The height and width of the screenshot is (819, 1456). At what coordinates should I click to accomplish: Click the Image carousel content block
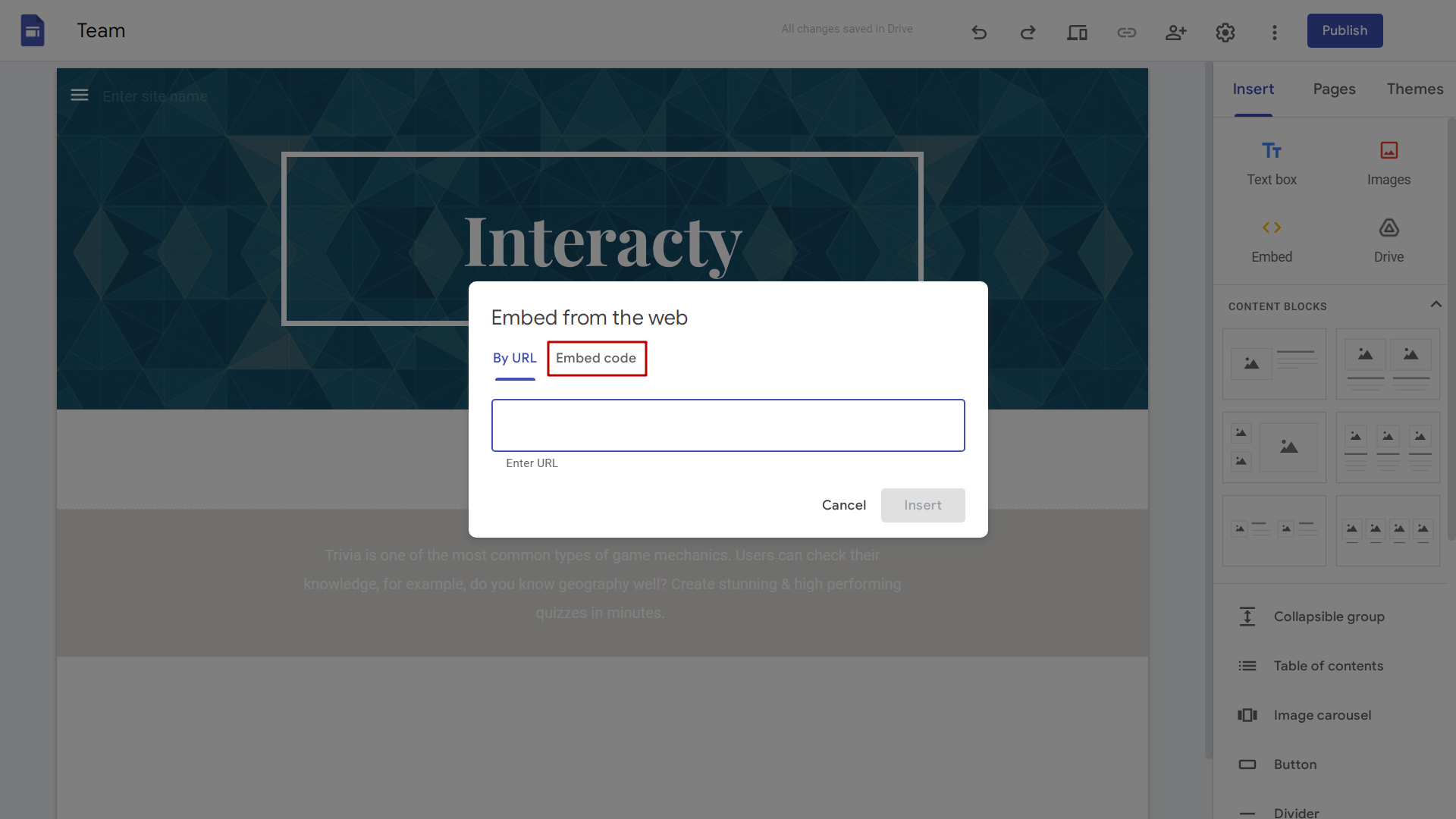tap(1322, 715)
